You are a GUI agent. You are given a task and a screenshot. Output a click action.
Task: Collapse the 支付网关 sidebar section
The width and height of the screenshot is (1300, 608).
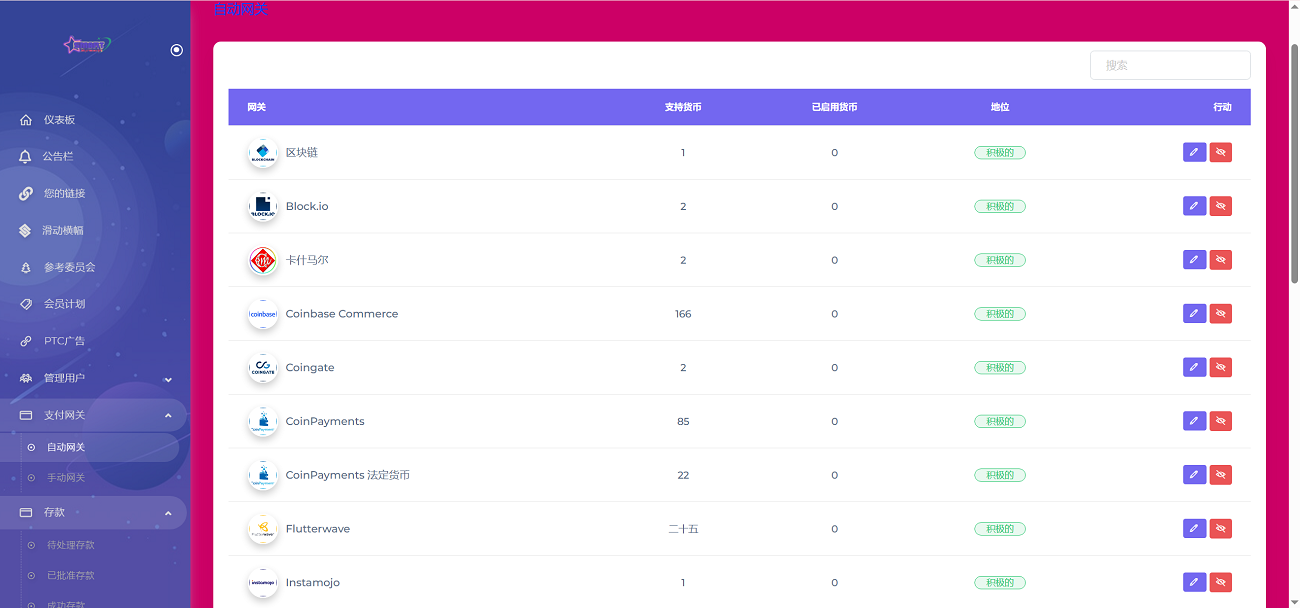pos(168,415)
